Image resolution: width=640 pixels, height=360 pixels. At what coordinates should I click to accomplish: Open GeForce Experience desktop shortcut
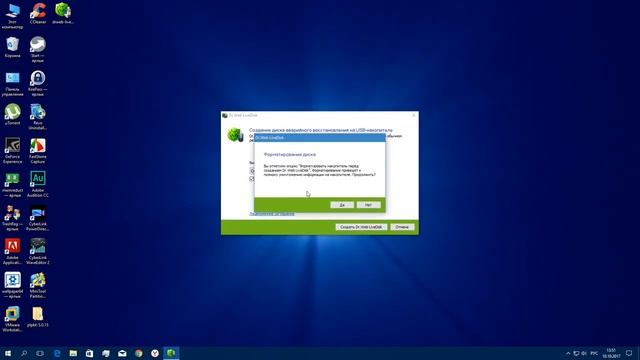pyautogui.click(x=13, y=151)
